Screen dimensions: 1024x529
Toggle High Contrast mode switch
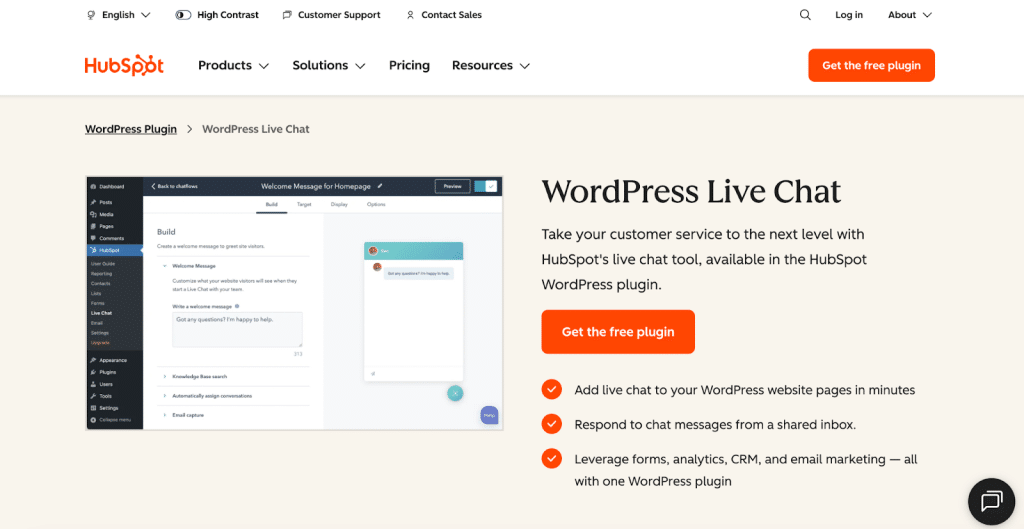click(x=183, y=14)
